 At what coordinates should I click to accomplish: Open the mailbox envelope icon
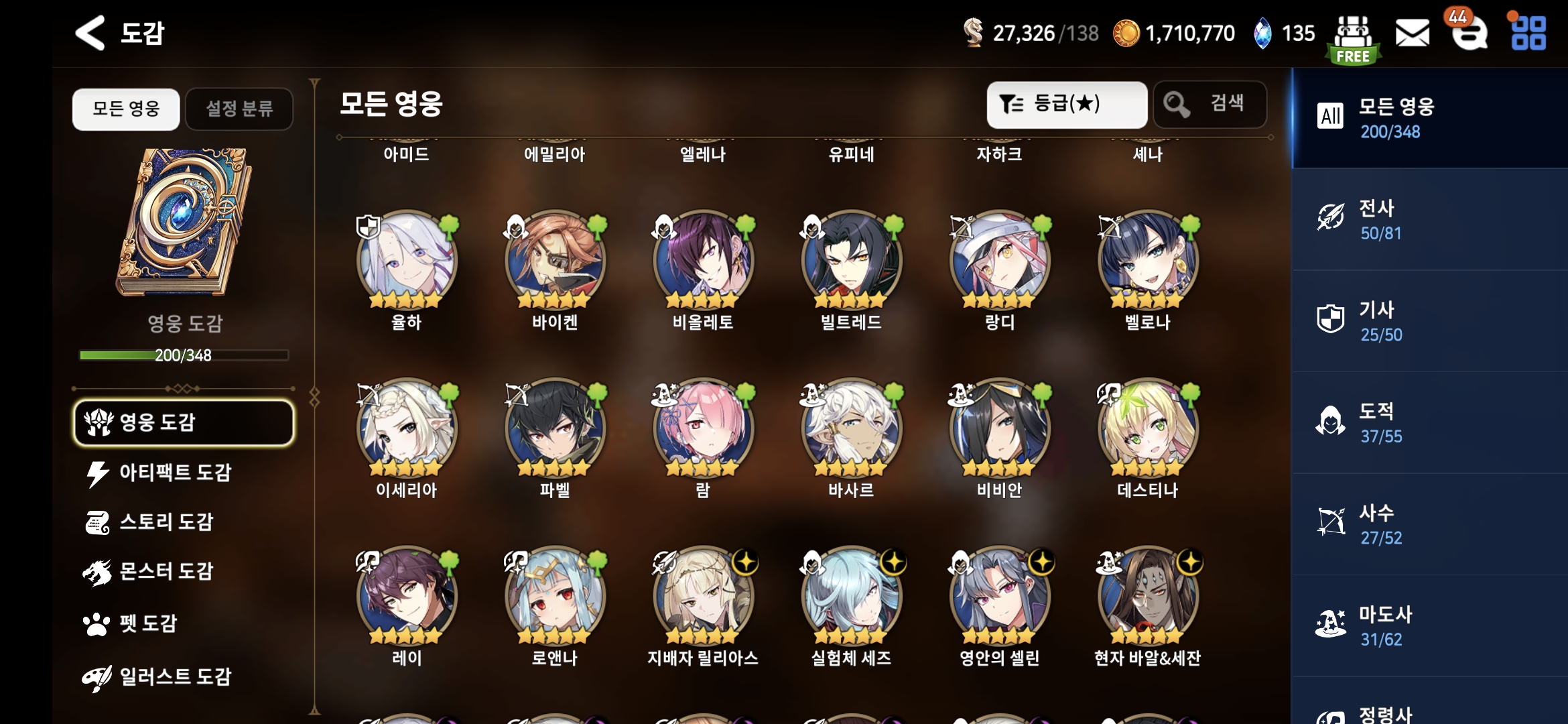[x=1412, y=33]
